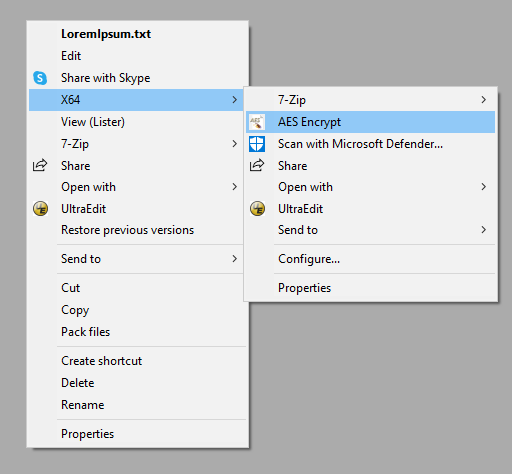
Task: Click the AES Encrypt icon in the submenu
Action: tap(257, 122)
